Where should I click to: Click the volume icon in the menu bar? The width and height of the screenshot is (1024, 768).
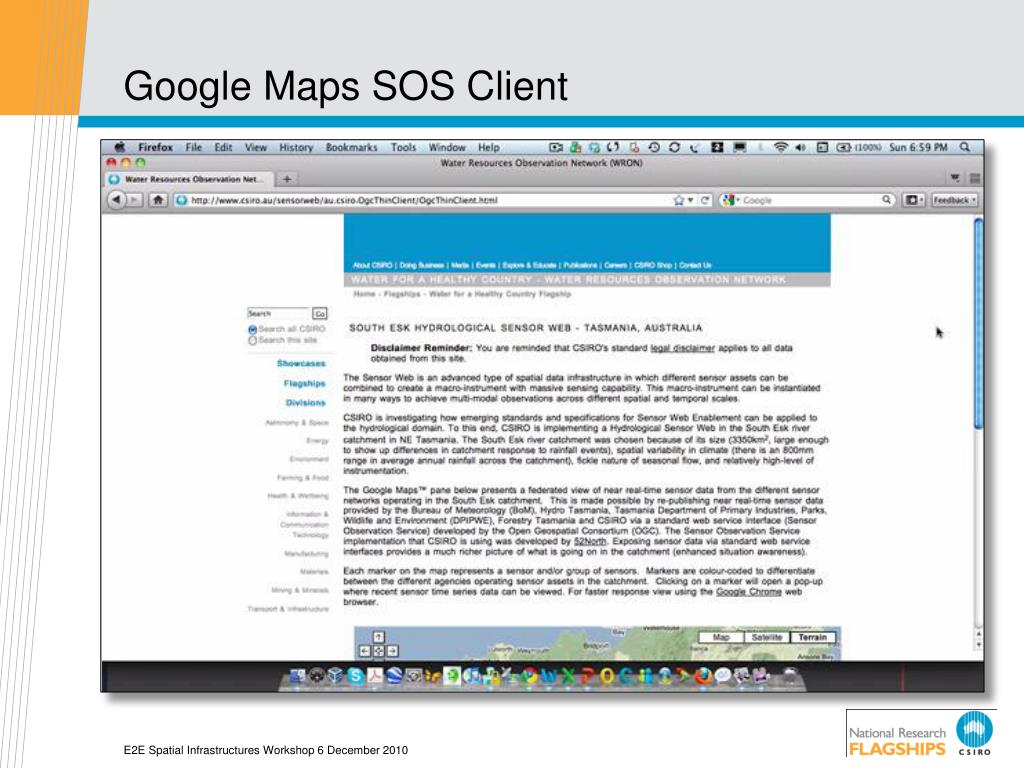click(x=801, y=147)
